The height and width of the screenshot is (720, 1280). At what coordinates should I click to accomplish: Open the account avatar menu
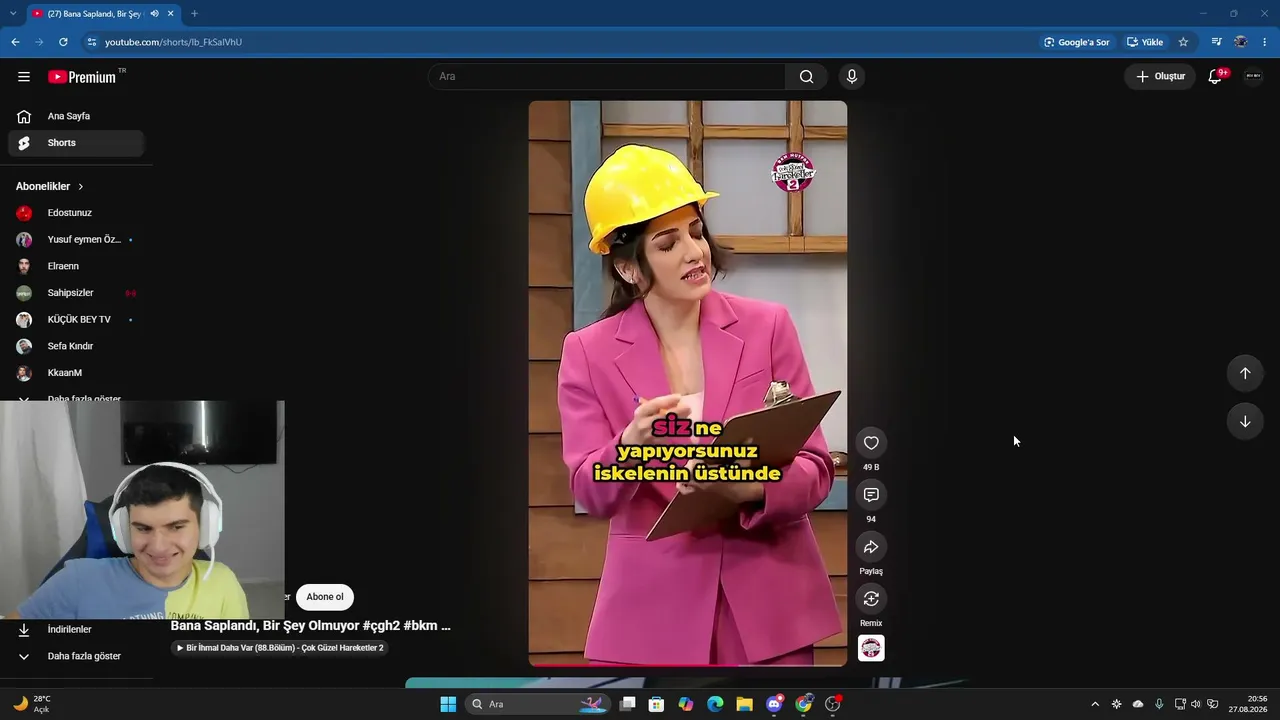1253,76
